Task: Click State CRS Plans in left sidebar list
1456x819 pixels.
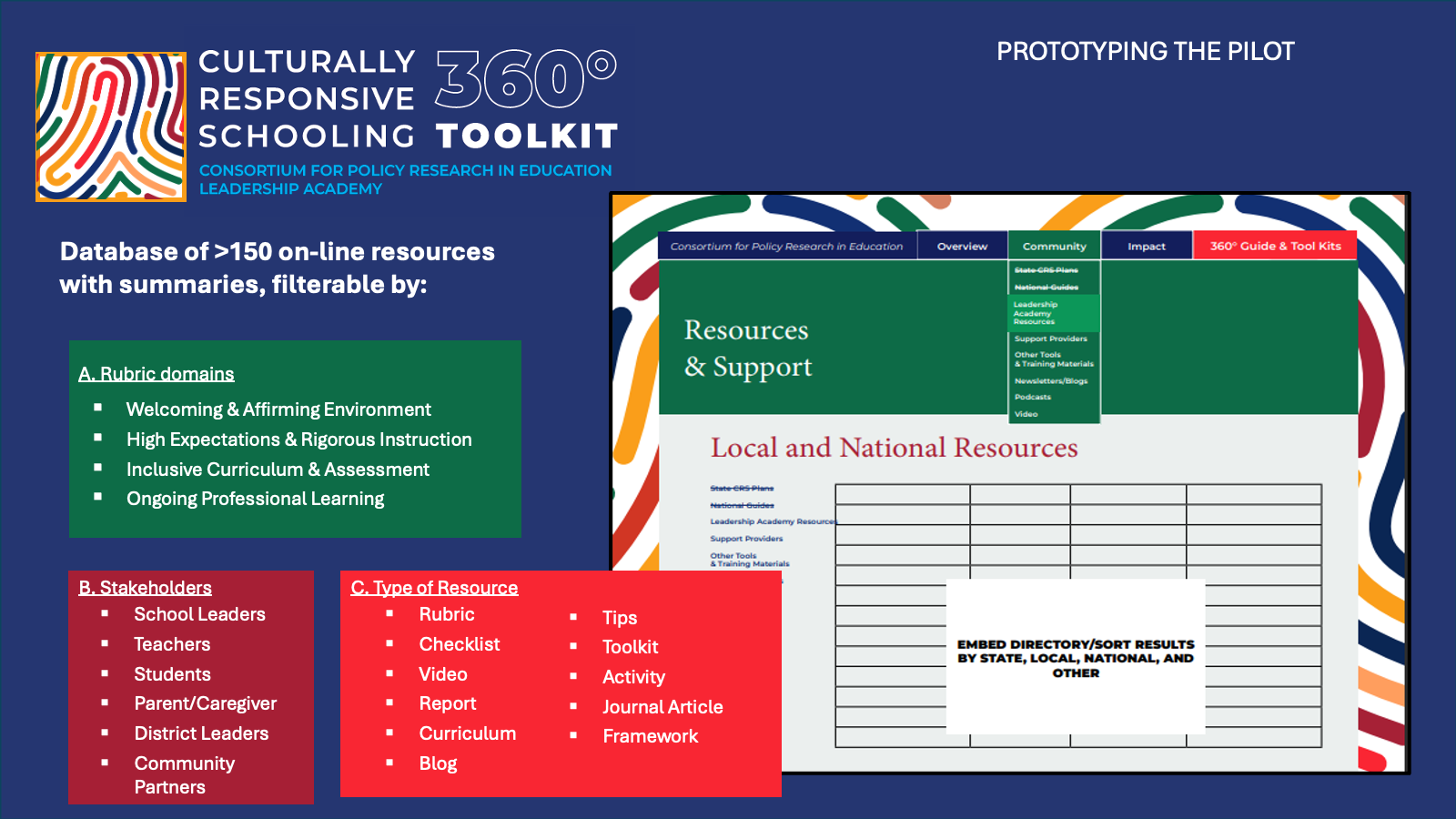Action: coord(742,489)
